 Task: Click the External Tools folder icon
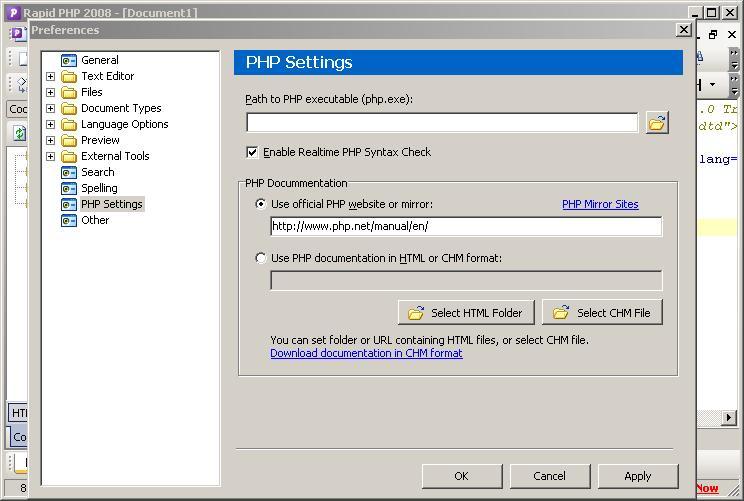(x=69, y=157)
